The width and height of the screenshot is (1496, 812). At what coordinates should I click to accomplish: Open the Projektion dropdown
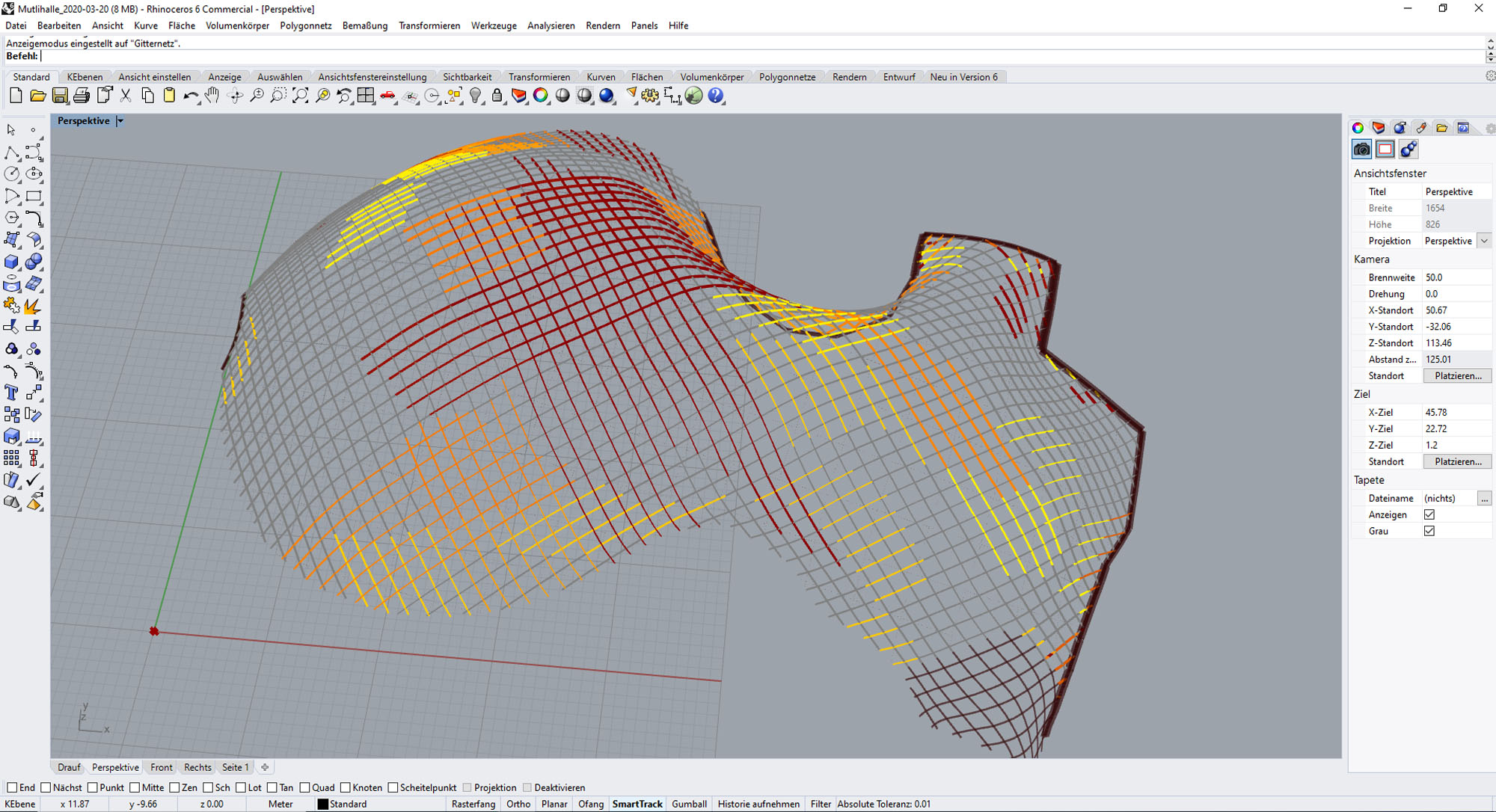pyautogui.click(x=1484, y=241)
